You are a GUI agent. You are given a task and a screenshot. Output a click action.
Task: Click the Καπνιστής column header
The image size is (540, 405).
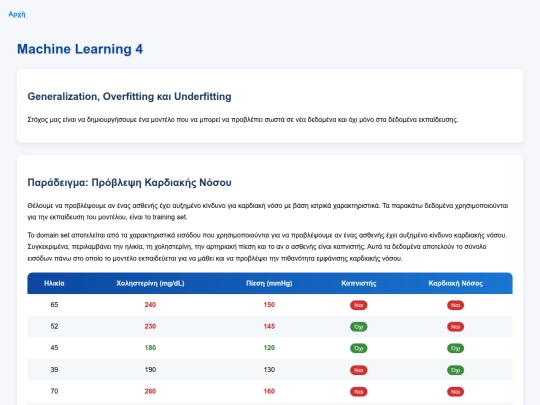pos(359,283)
